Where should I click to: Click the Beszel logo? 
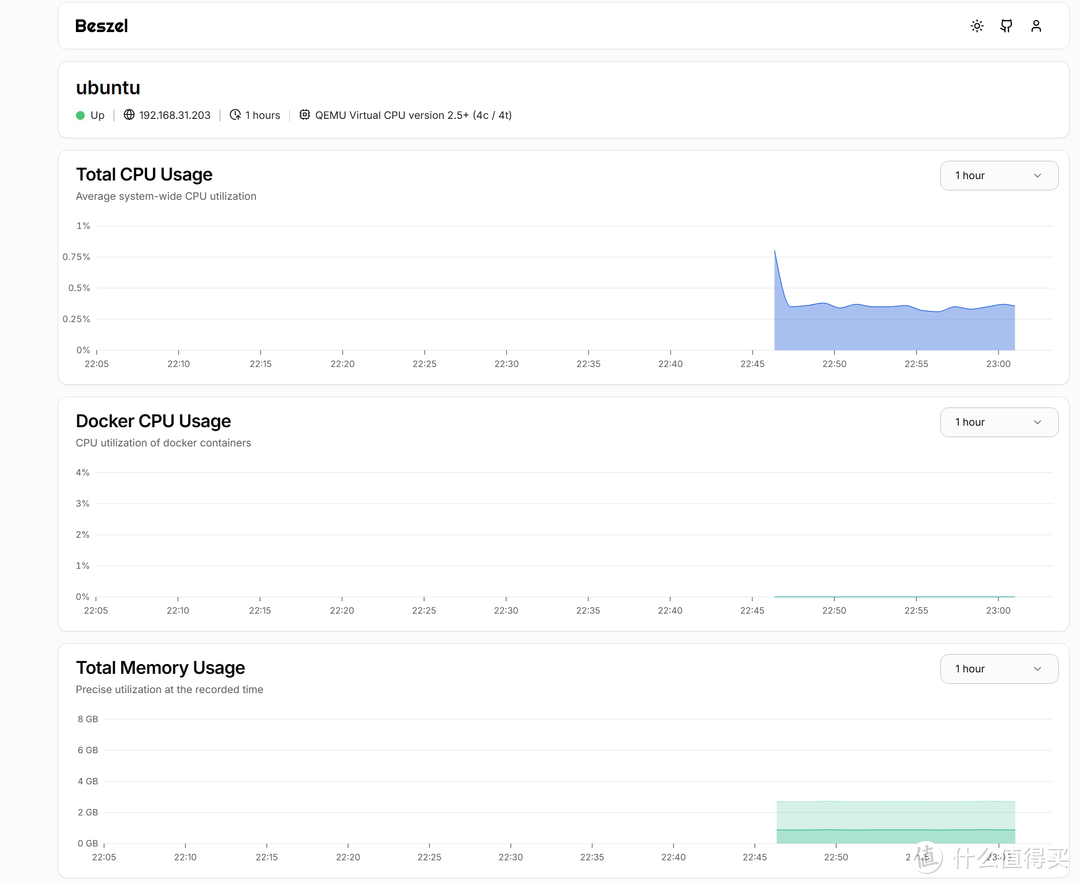click(x=102, y=26)
